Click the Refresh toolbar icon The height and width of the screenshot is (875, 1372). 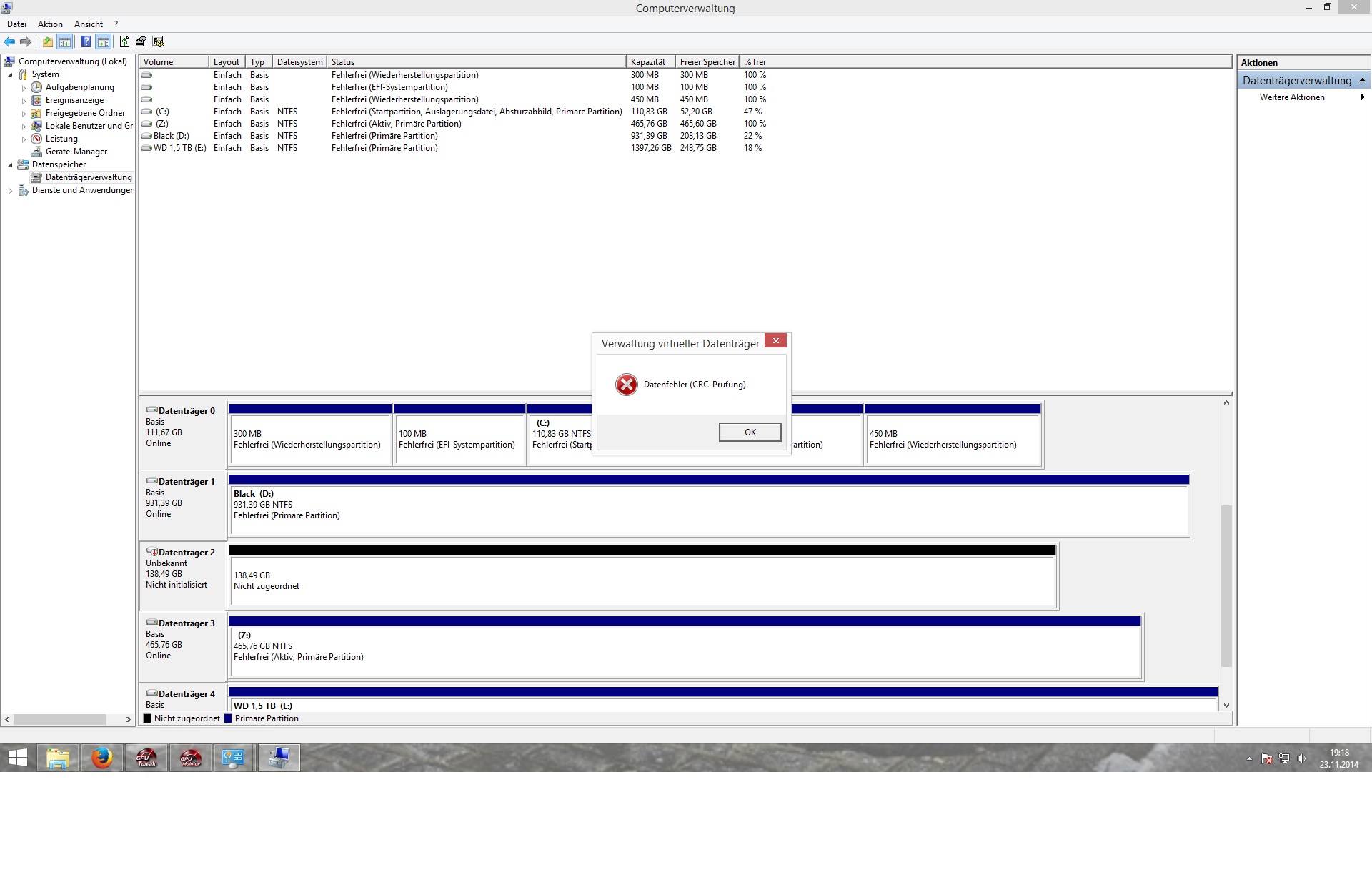tap(124, 41)
